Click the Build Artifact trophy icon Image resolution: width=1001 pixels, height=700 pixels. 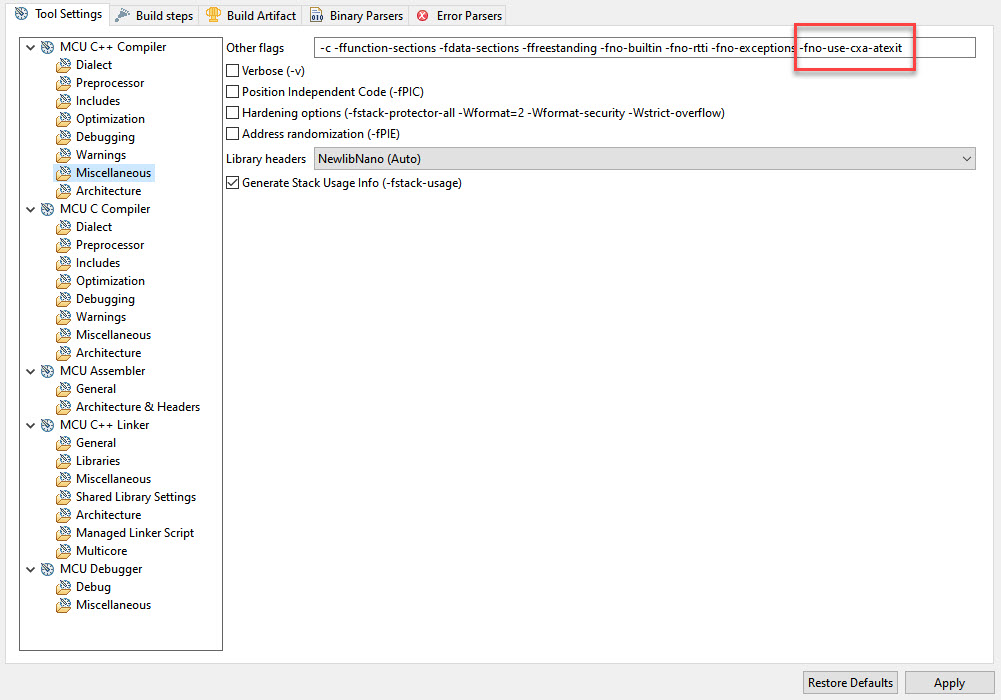[x=214, y=15]
